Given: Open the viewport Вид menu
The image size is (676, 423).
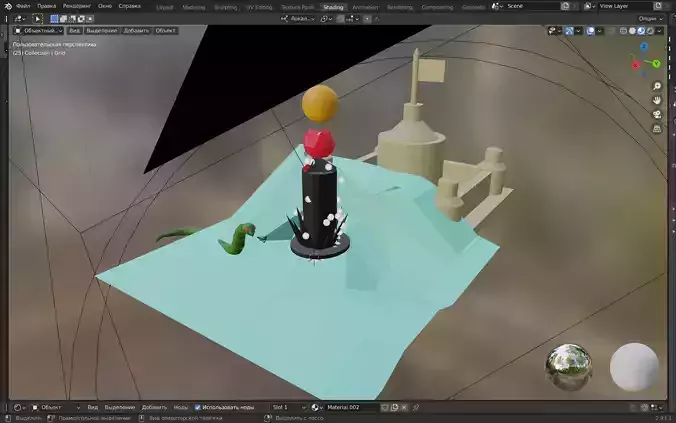Looking at the screenshot, I should coord(74,31).
